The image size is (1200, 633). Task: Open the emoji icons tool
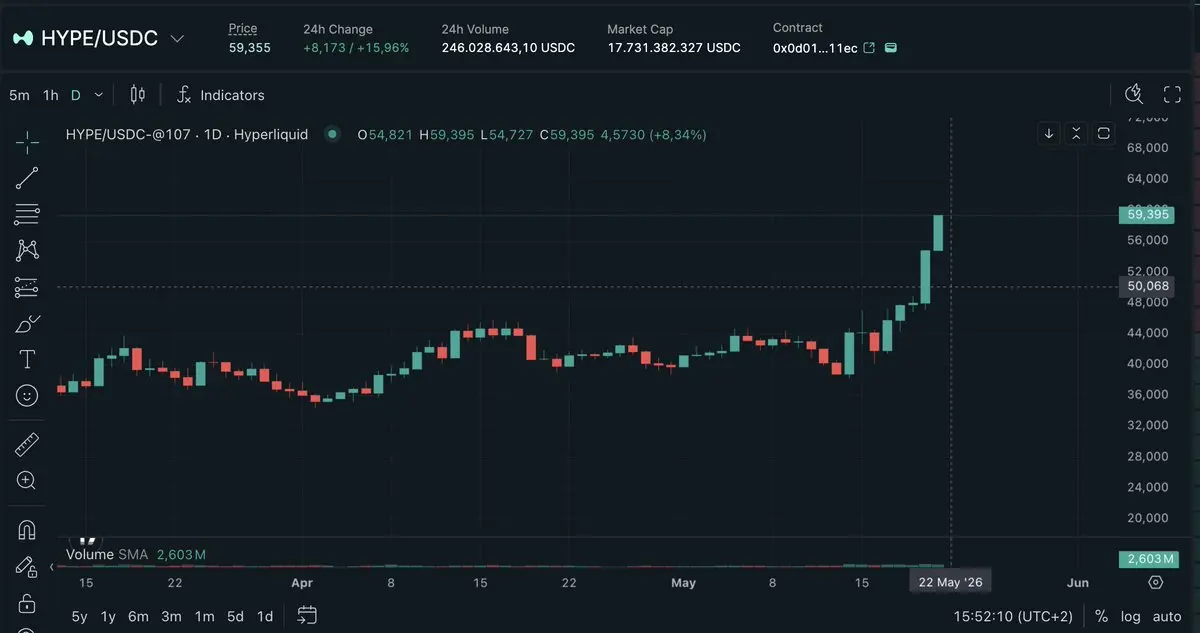27,395
